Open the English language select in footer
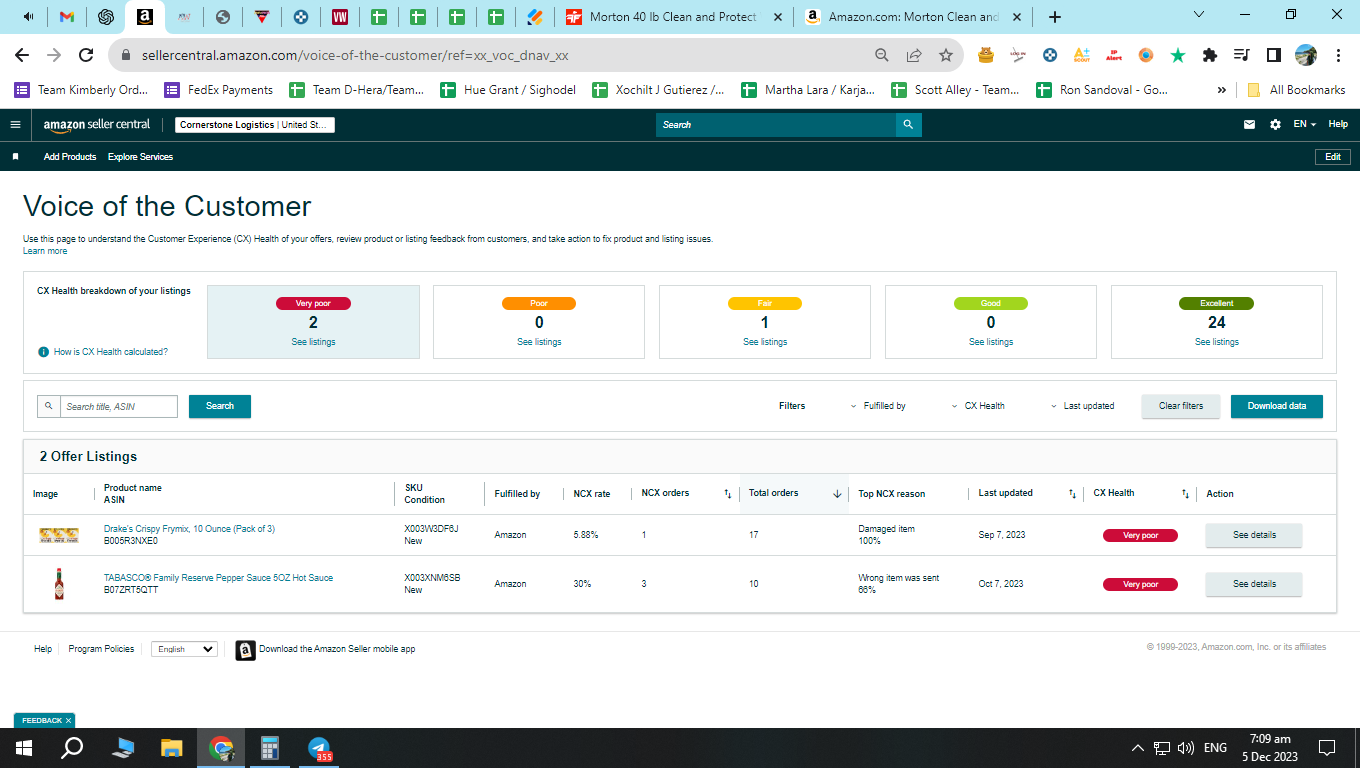Viewport: 1360px width, 768px height. point(184,649)
